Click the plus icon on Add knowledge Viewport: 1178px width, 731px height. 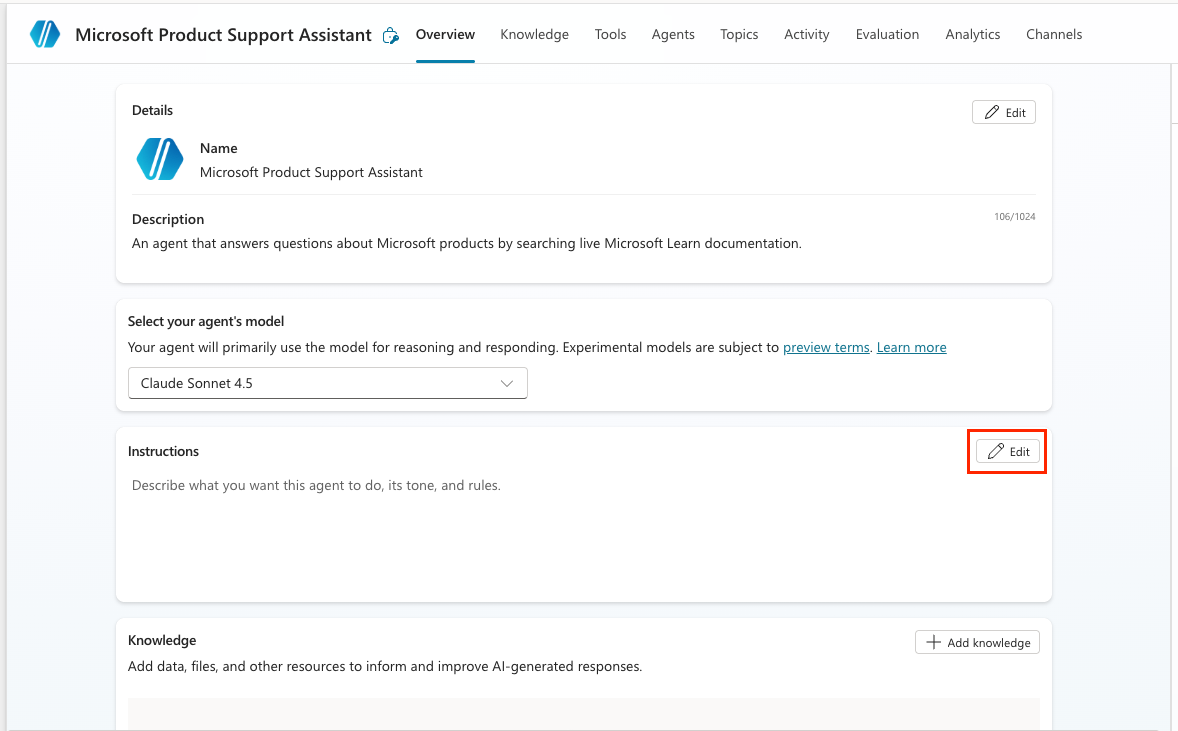click(933, 642)
